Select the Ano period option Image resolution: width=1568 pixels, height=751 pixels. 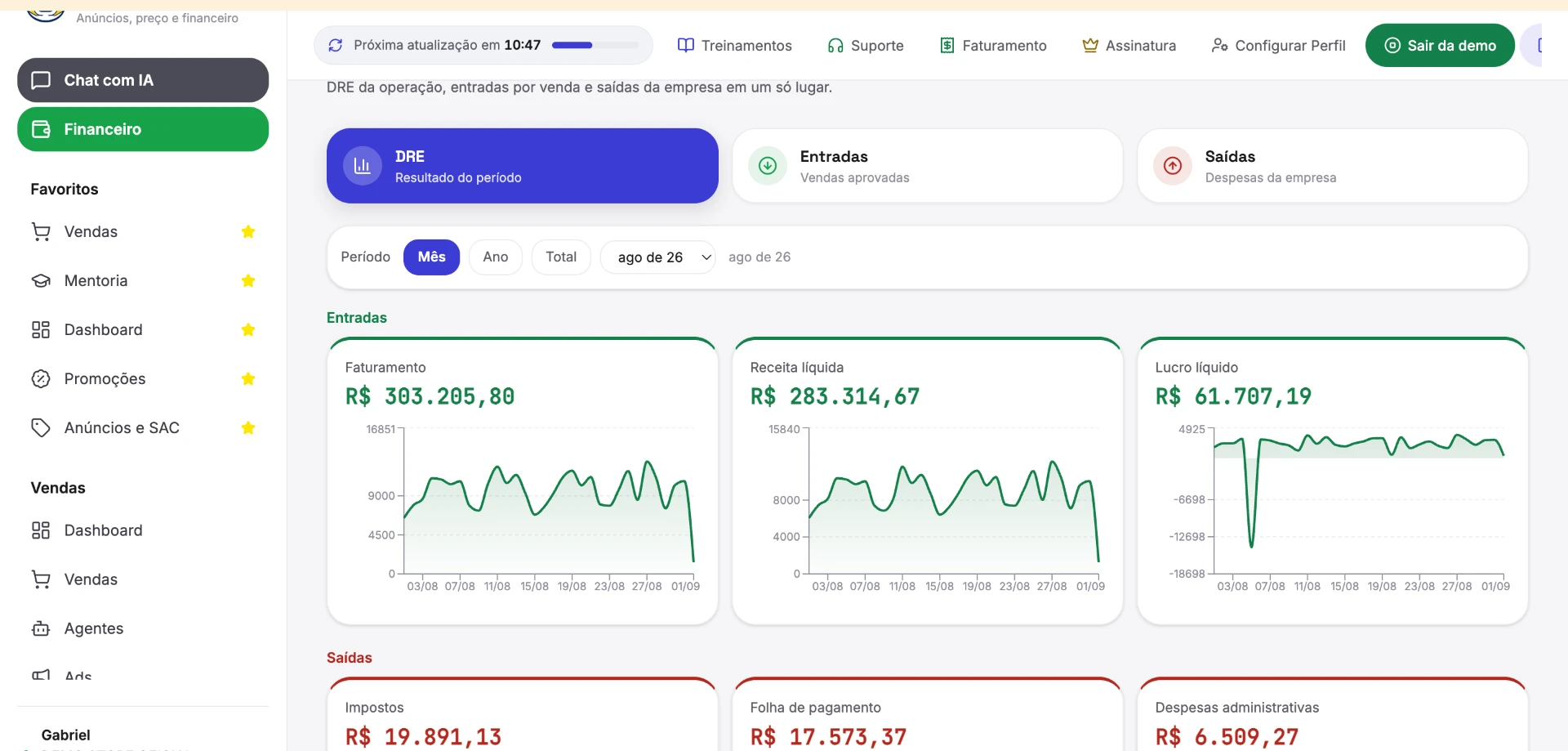(x=495, y=257)
